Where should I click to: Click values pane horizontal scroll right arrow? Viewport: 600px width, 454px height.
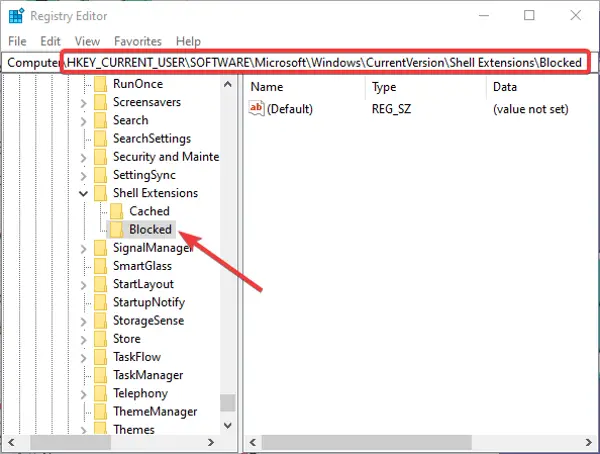click(589, 443)
